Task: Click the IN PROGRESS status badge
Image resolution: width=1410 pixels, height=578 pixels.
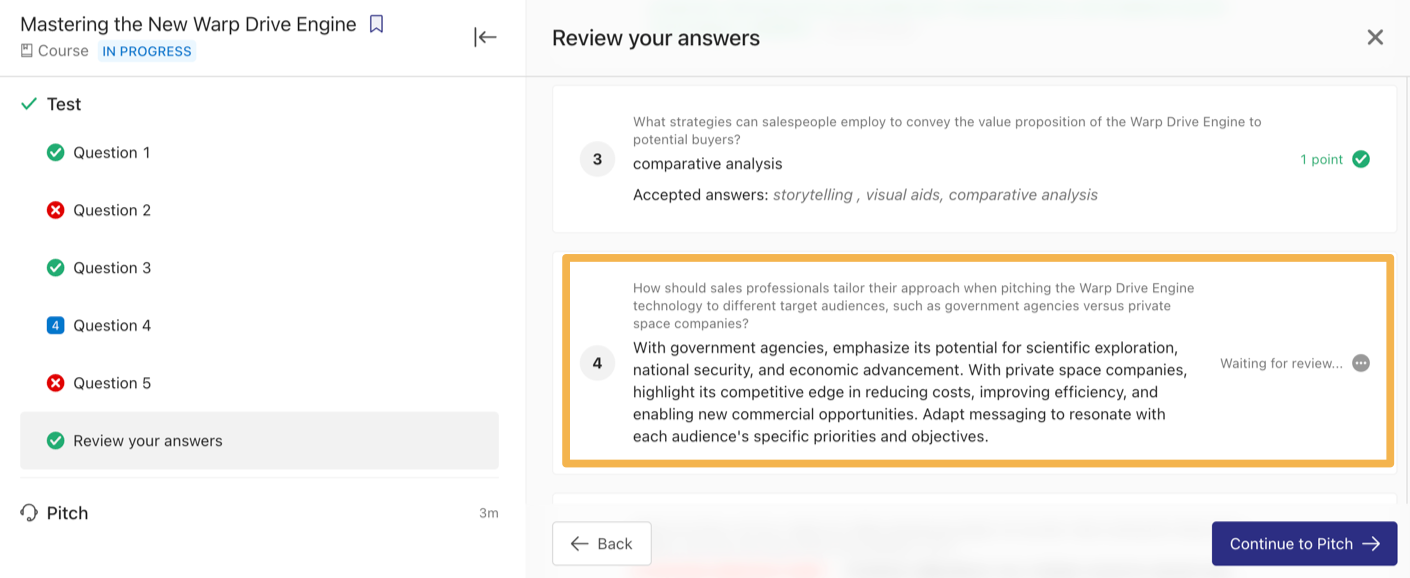Action: coord(147,51)
